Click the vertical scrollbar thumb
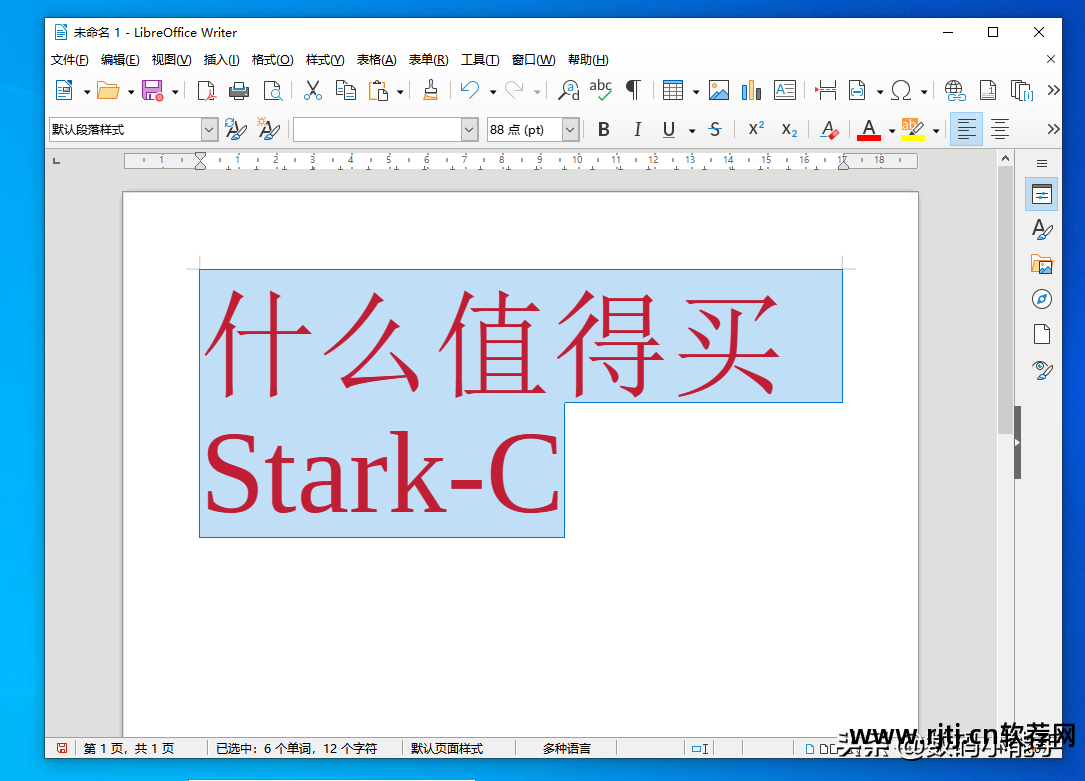Viewport: 1085px width, 781px height. click(x=1005, y=300)
